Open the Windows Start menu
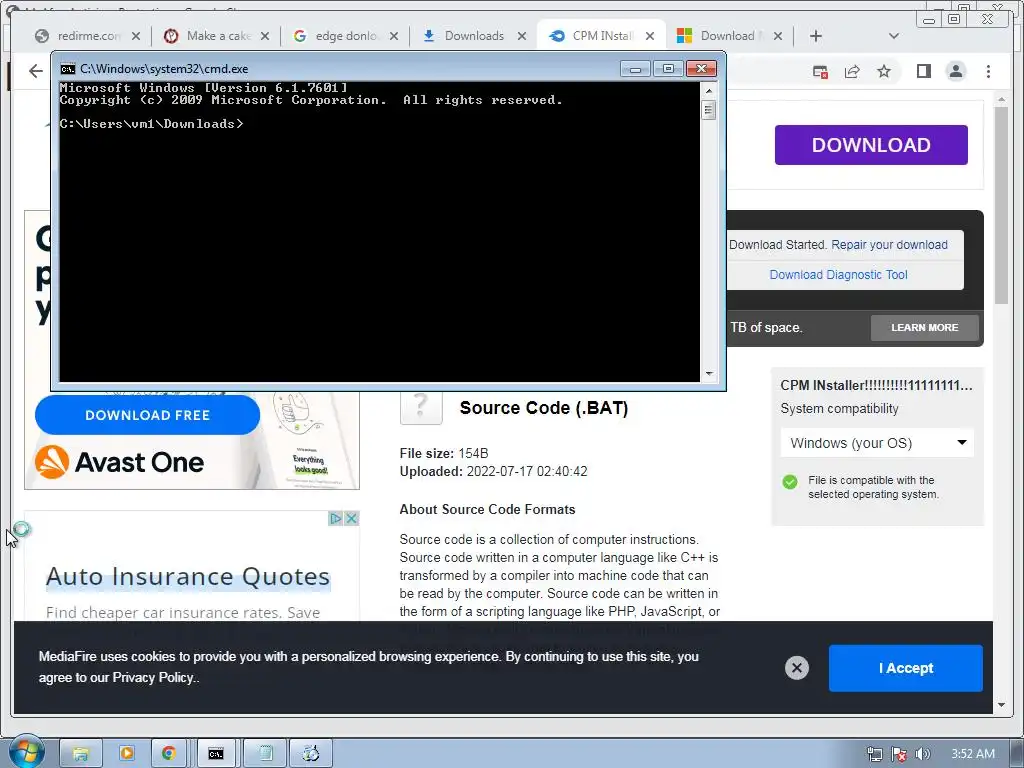Viewport: 1024px width, 768px height. coord(26,753)
